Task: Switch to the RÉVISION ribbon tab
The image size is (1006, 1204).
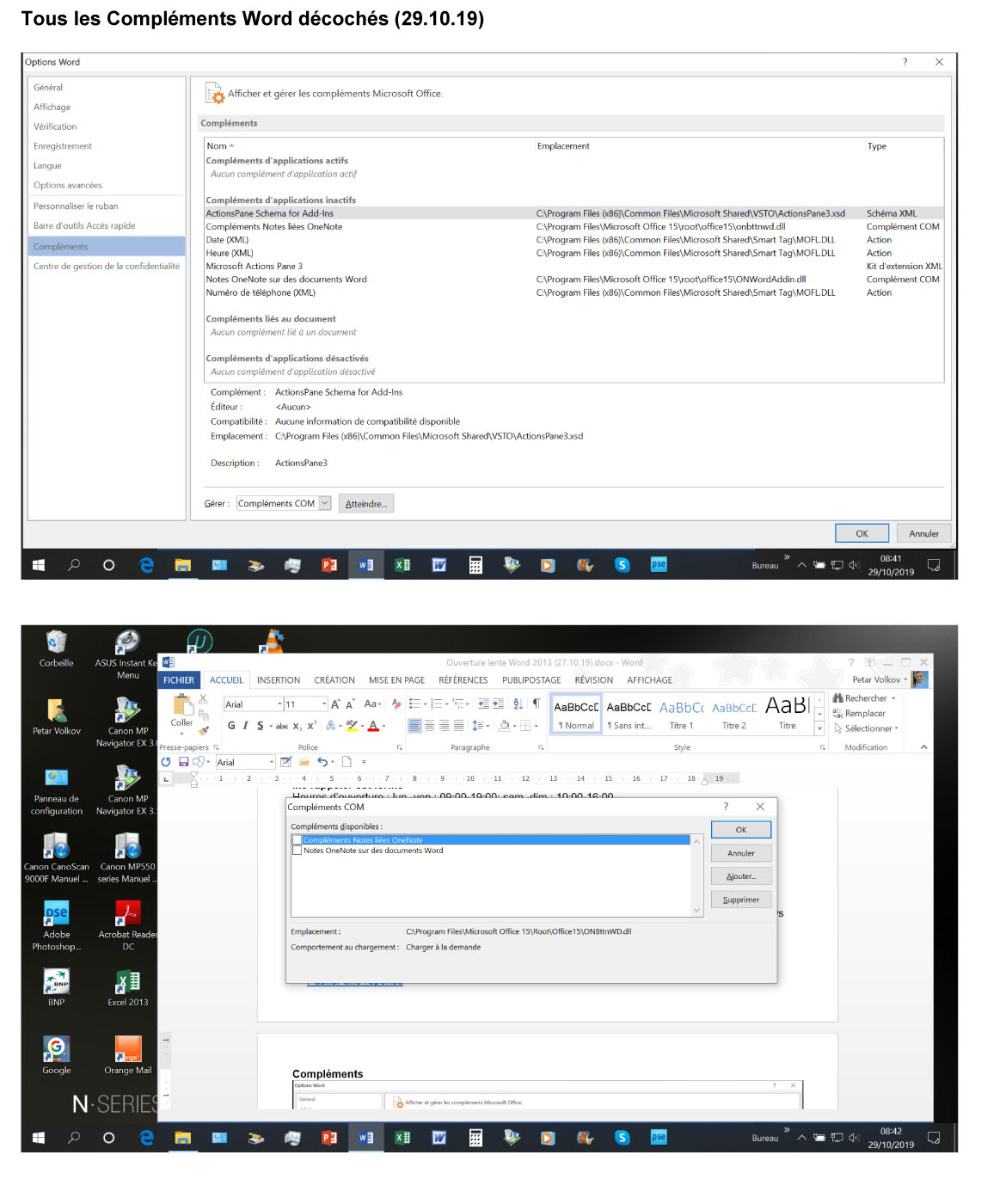Action: coord(594,680)
